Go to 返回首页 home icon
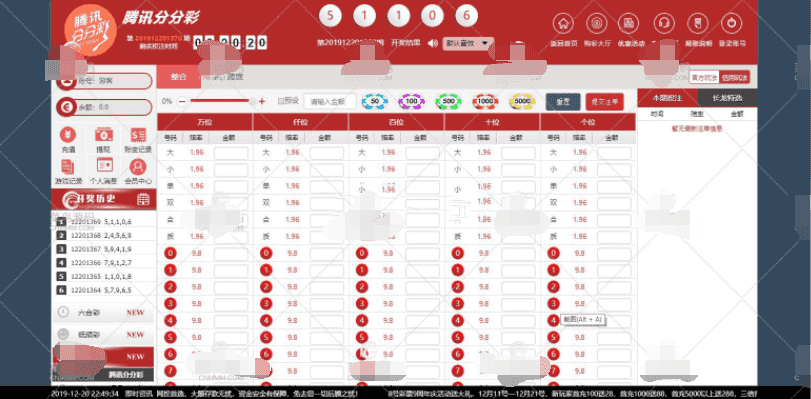The width and height of the screenshot is (811, 399). tap(563, 24)
